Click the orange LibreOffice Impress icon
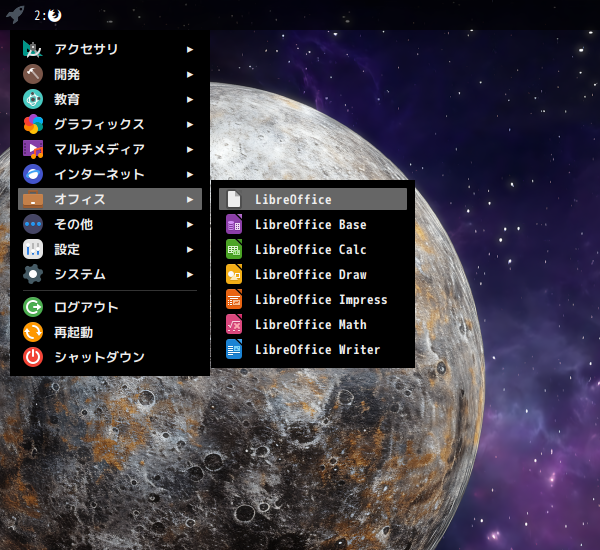 tap(234, 300)
